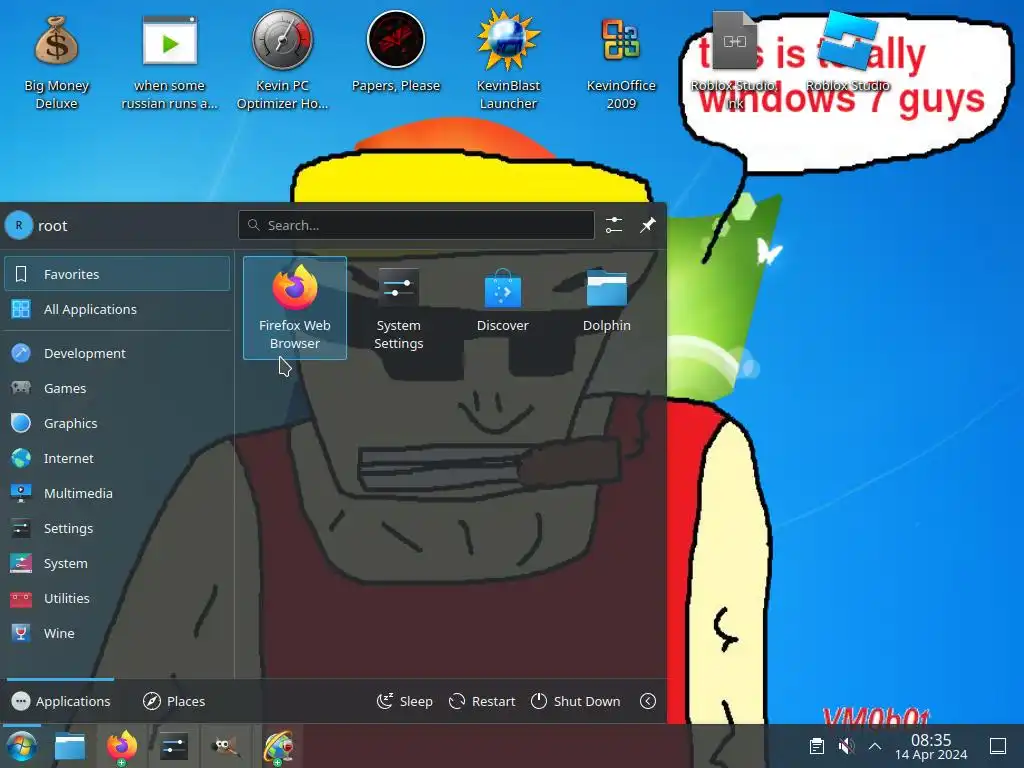Show All Applications list

click(x=117, y=309)
